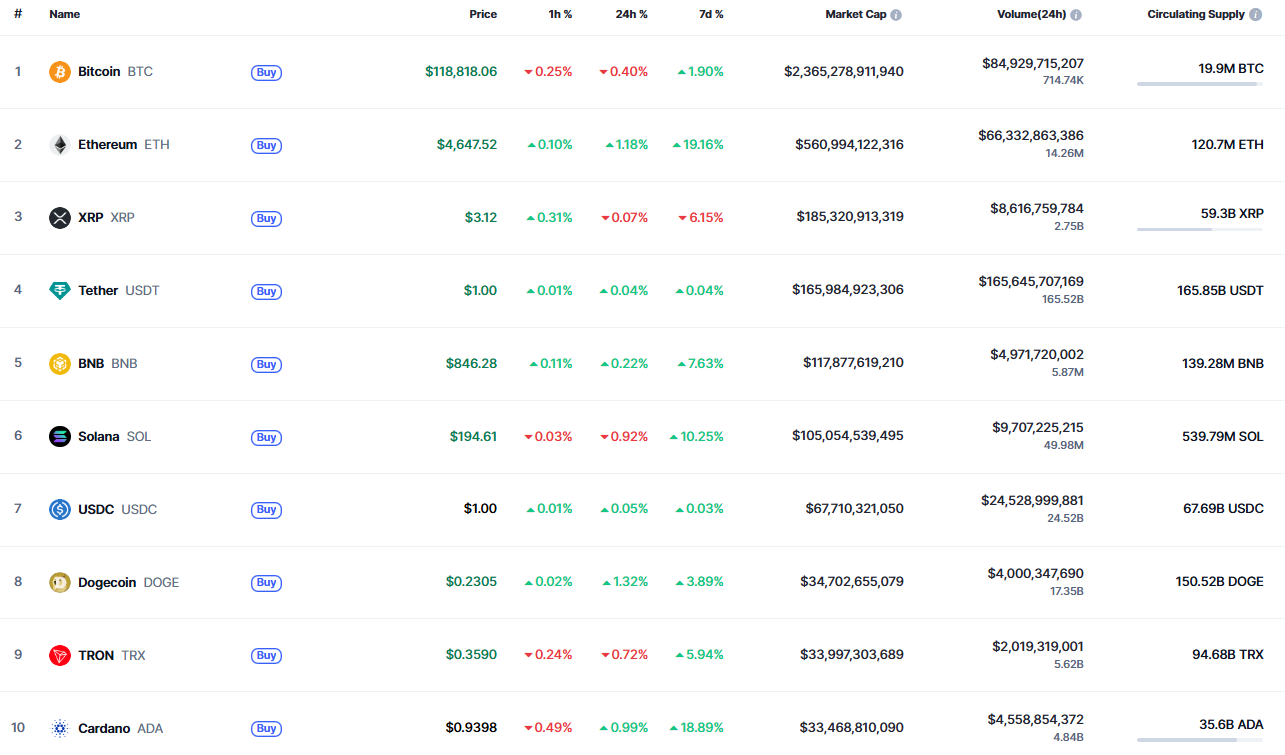Sort by 7d % column header
This screenshot has width=1285, height=755.
coord(711,15)
